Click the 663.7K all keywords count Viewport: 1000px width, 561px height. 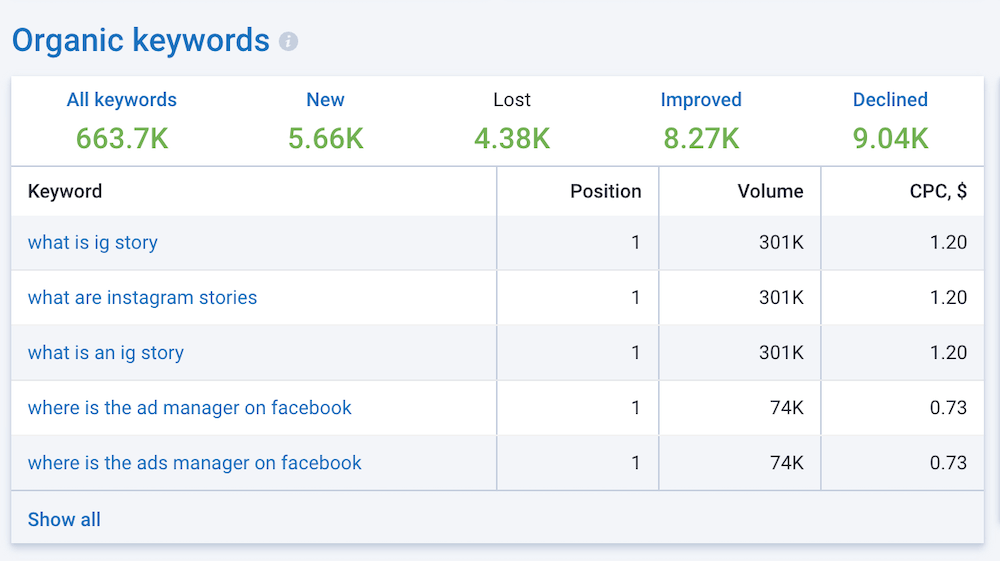[x=121, y=138]
